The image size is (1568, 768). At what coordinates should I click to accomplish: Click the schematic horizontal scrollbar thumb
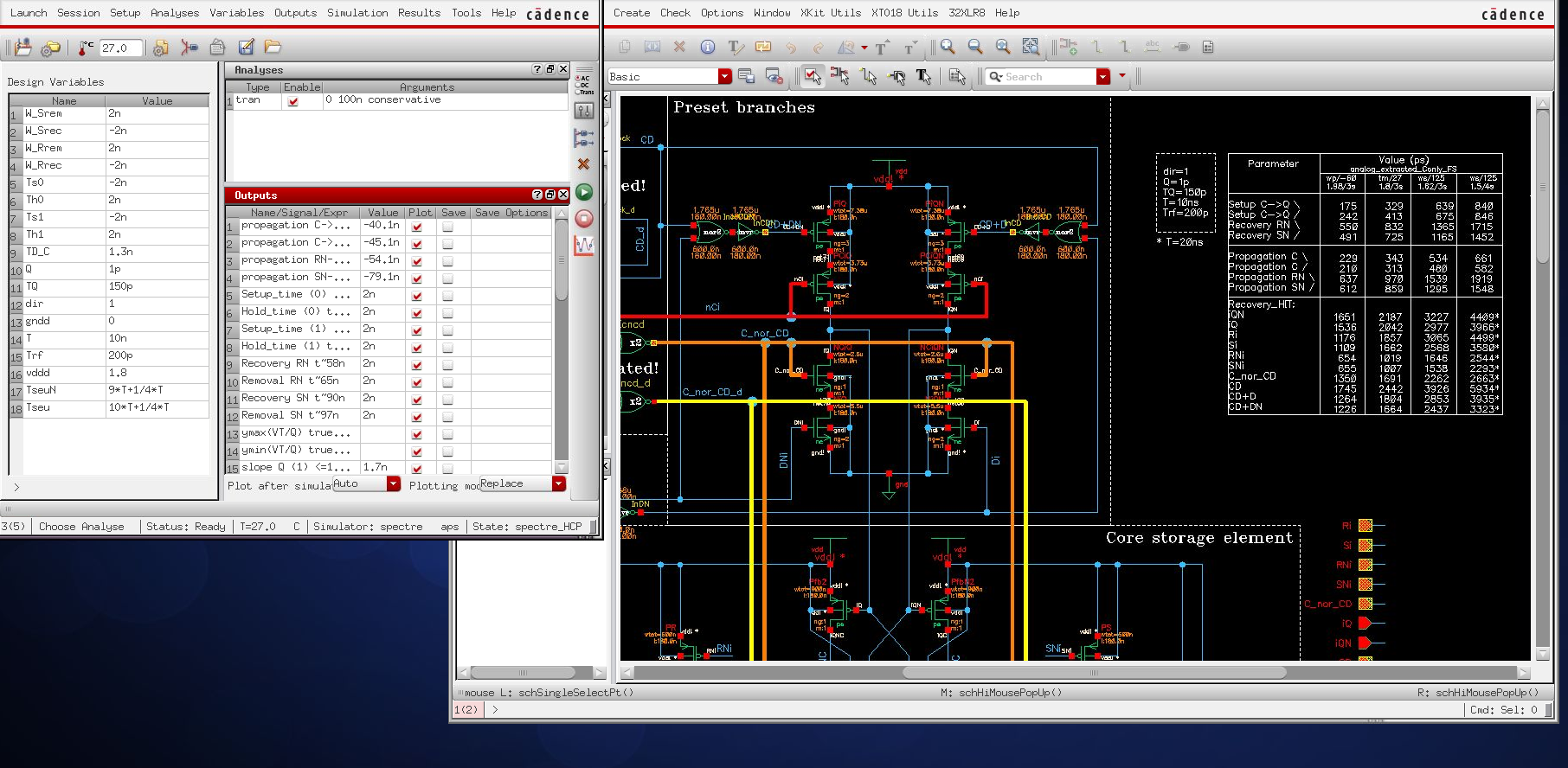click(x=1094, y=672)
